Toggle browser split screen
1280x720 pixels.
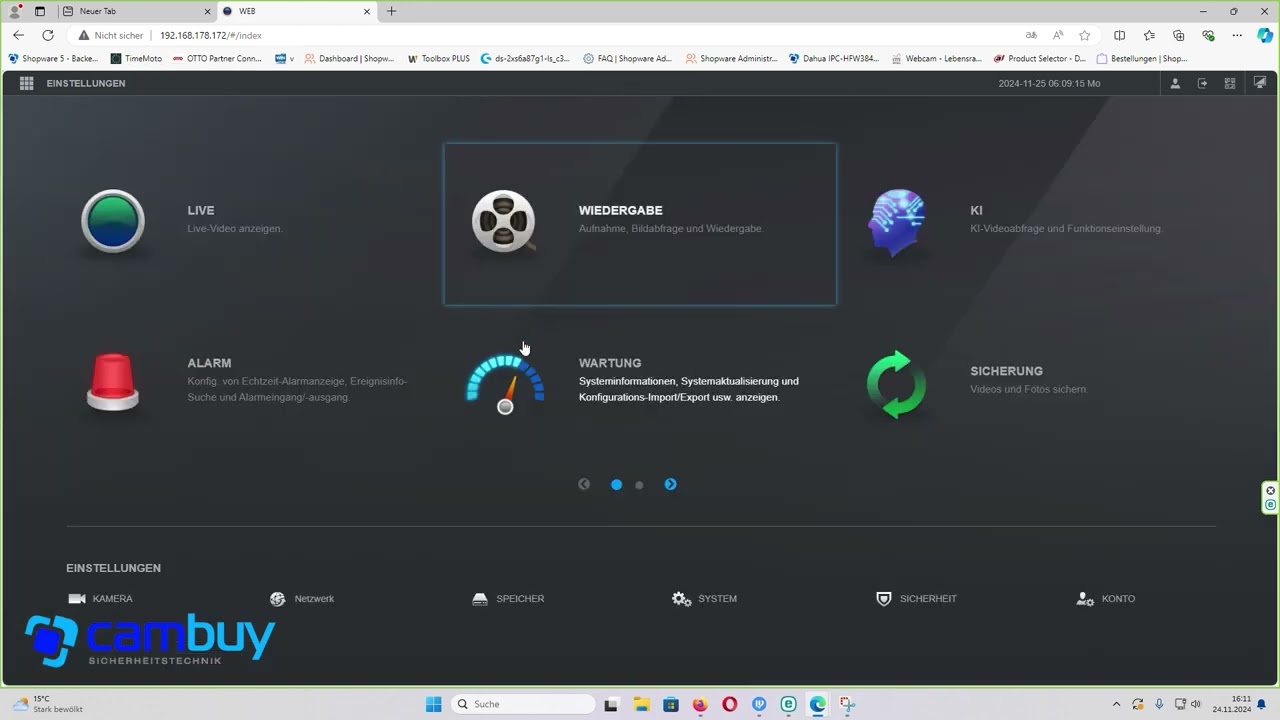[x=1120, y=35]
